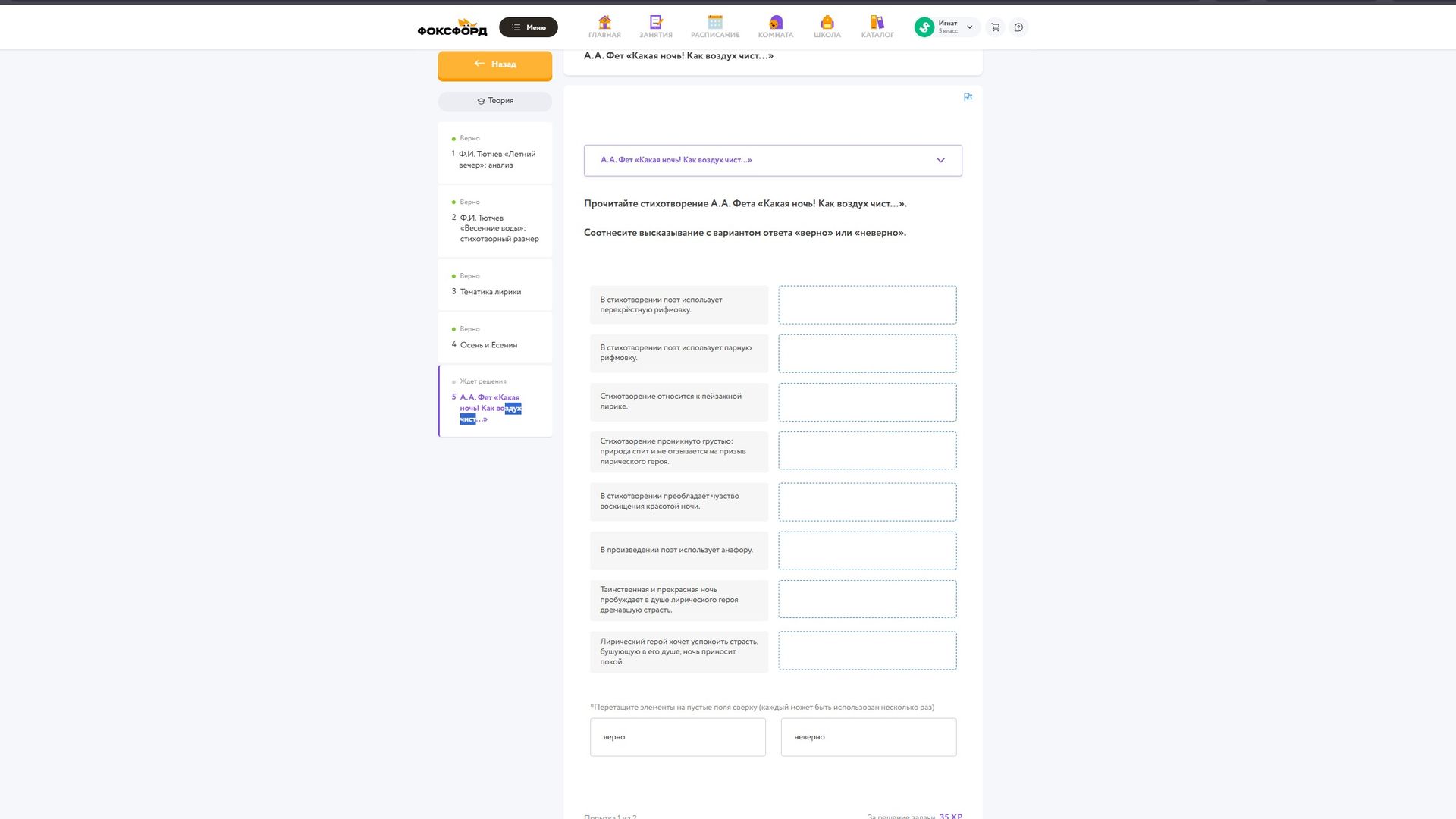Click drop field for дремавшую страсть statement

point(868,599)
